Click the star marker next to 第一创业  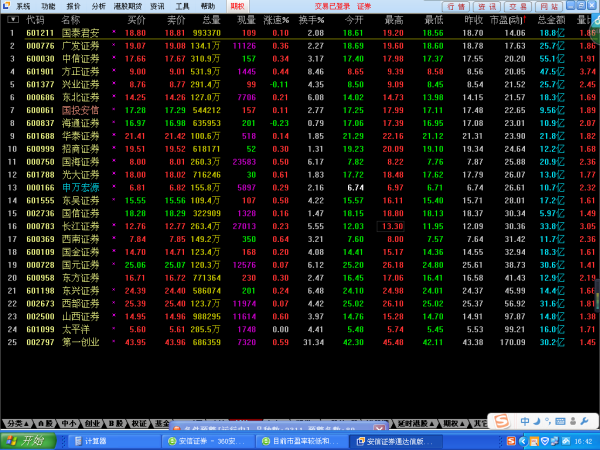114,341
